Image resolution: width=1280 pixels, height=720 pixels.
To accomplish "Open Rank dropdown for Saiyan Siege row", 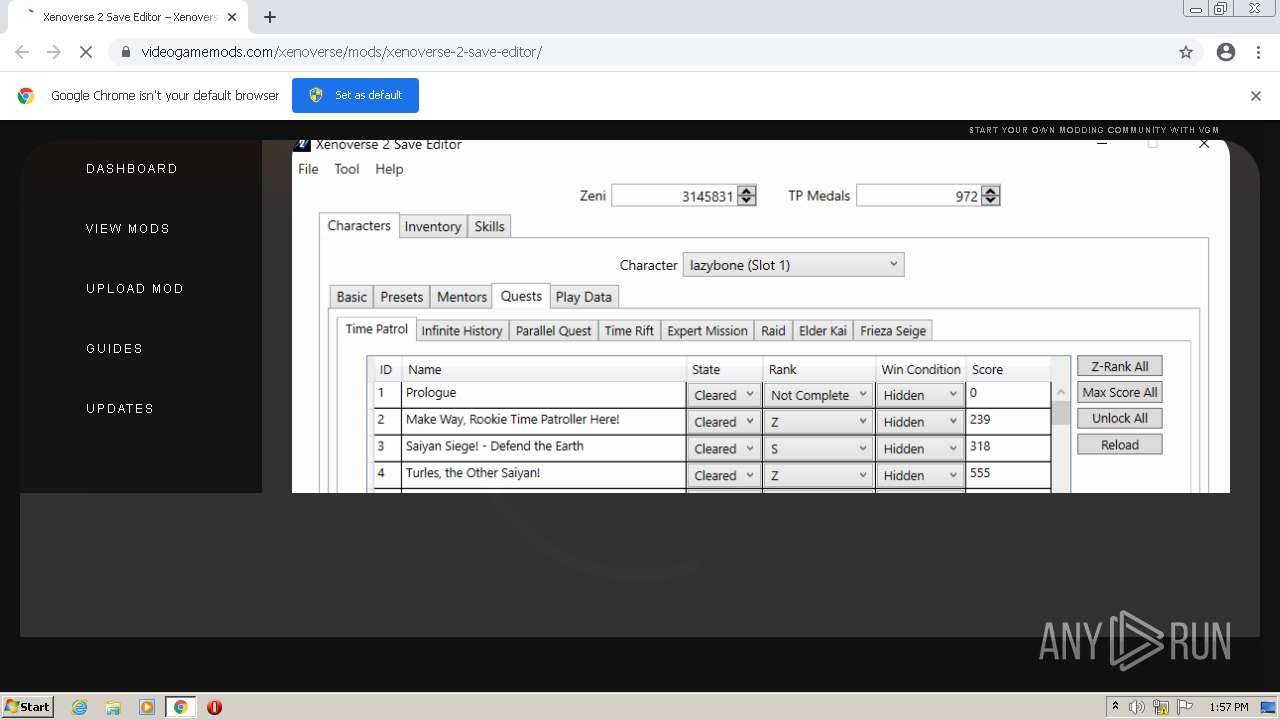I will click(x=819, y=449).
